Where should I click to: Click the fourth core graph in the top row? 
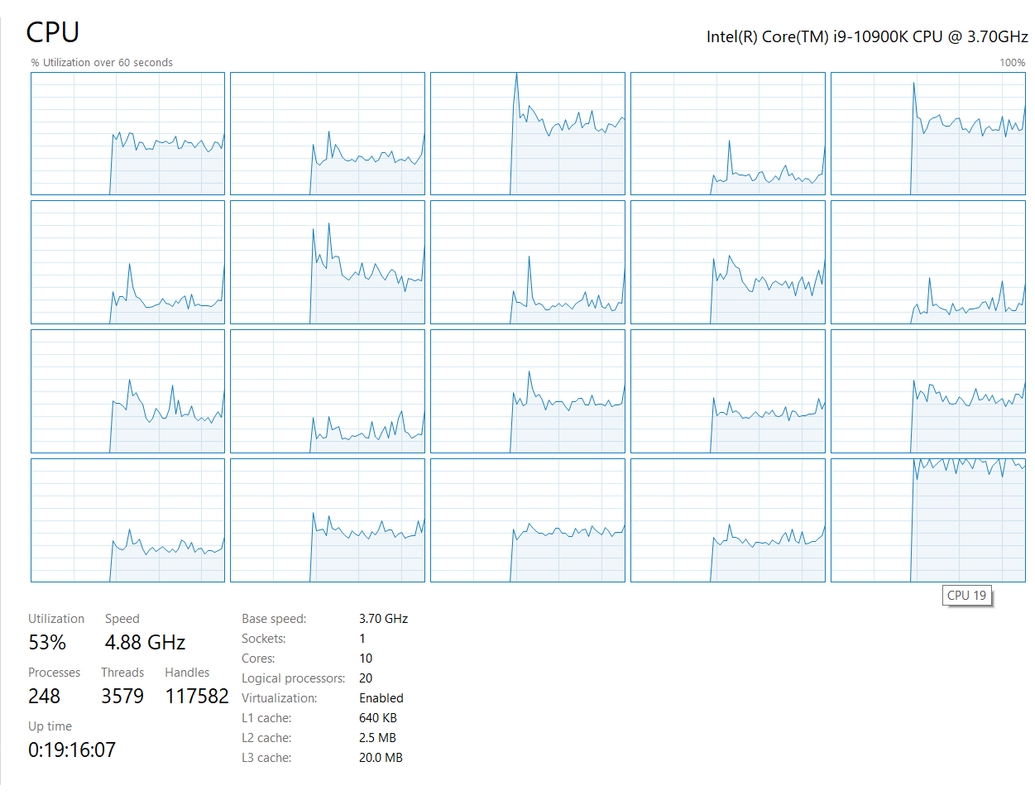click(727, 133)
